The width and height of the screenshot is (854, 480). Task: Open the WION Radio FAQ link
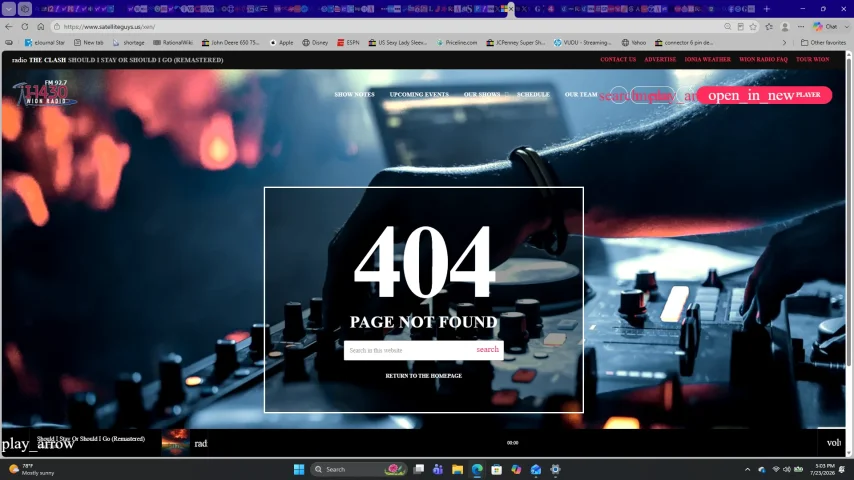tap(763, 59)
